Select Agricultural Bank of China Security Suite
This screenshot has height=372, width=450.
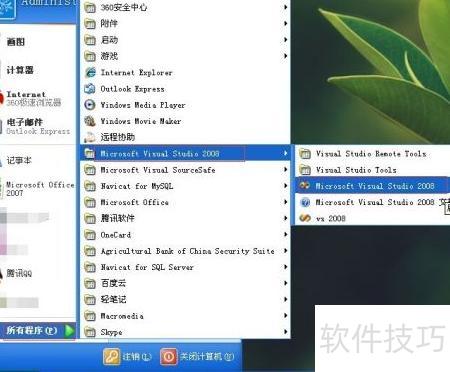(x=185, y=251)
